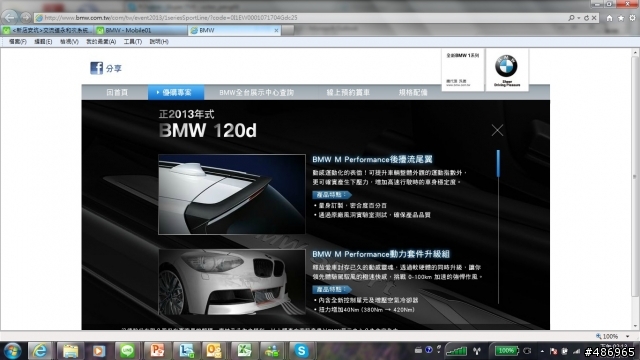Image resolution: width=640 pixels, height=360 pixels.
Task: Click the search magnifier in address bar
Action: click(571, 18)
